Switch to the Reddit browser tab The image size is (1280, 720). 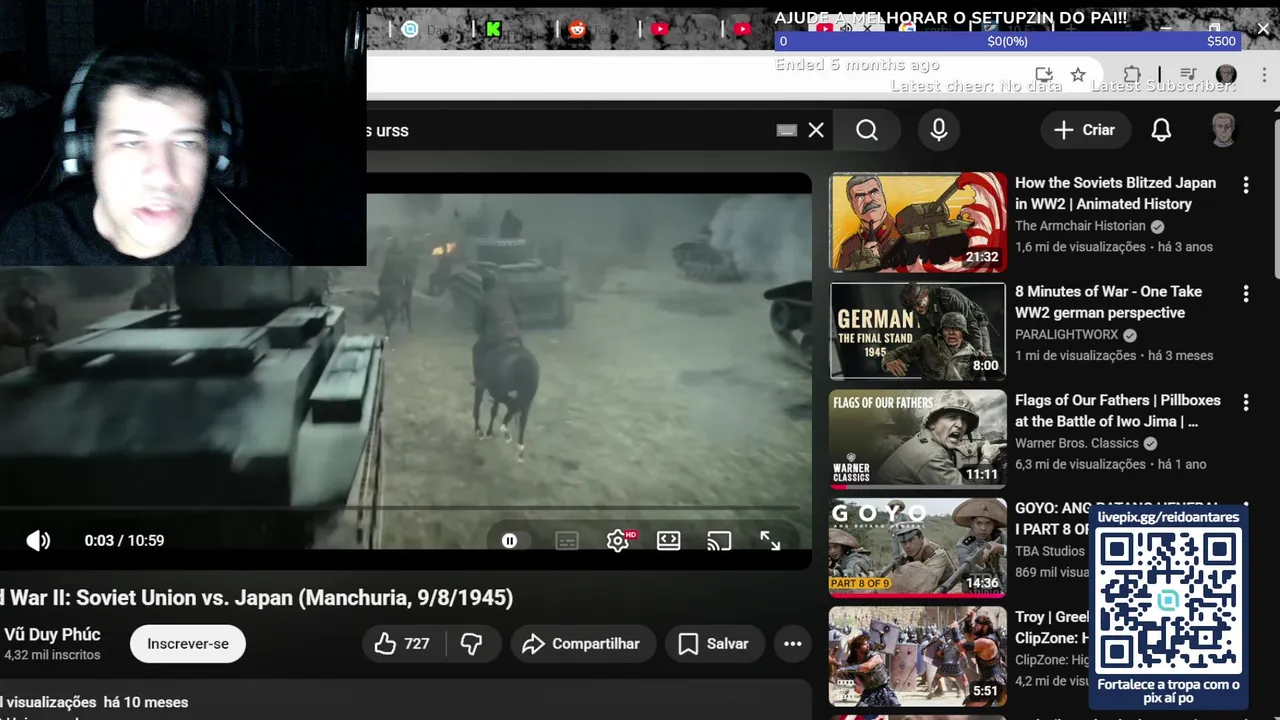click(x=576, y=29)
